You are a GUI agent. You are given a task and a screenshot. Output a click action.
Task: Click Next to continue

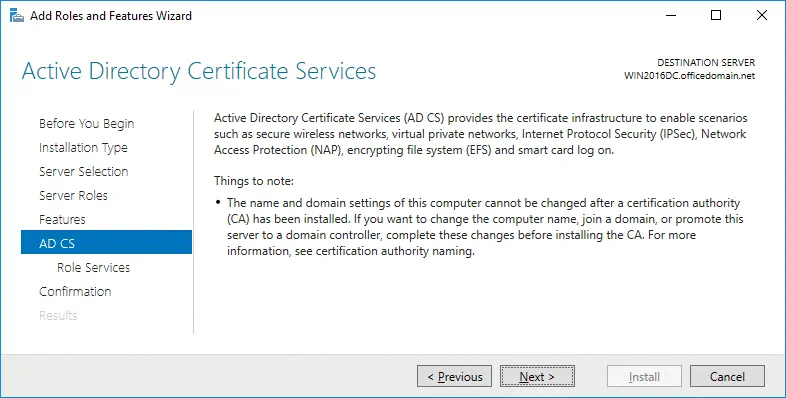point(537,376)
